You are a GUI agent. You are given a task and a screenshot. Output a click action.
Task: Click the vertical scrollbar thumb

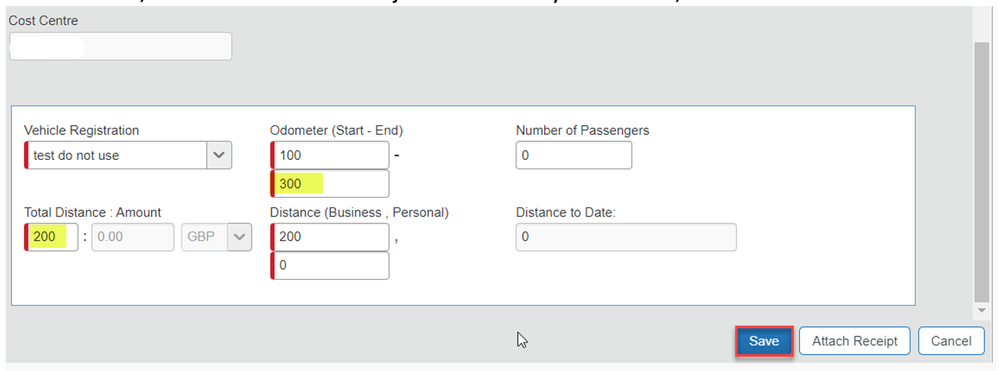[x=982, y=172]
